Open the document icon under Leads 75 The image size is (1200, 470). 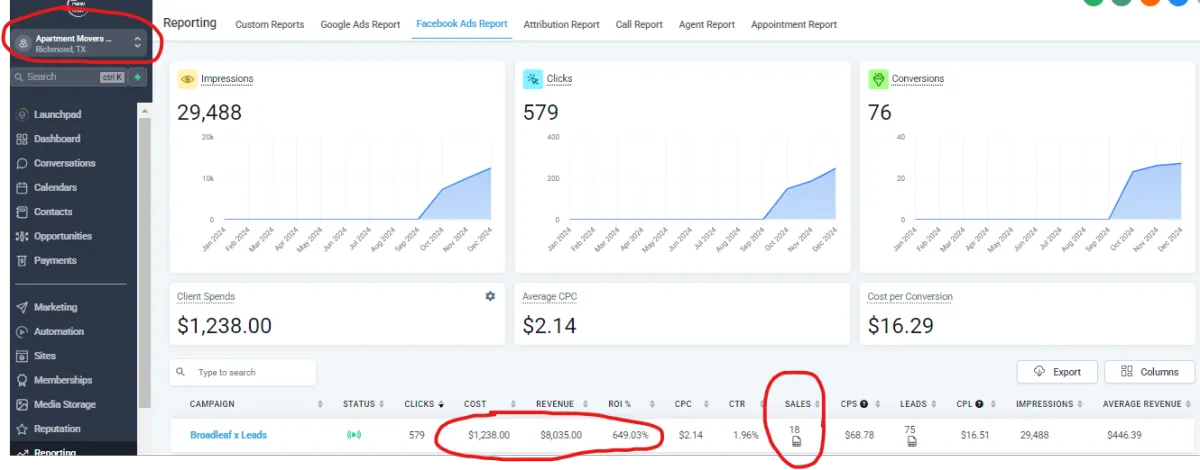click(910, 441)
